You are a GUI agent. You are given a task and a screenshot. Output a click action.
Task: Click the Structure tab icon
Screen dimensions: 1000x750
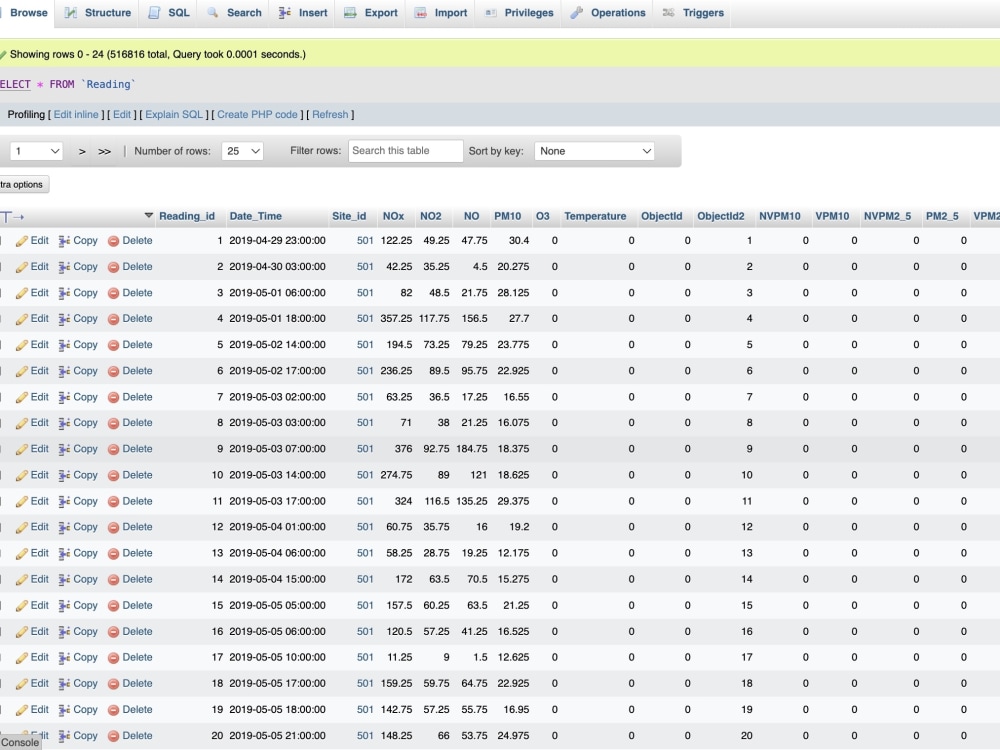(x=71, y=13)
